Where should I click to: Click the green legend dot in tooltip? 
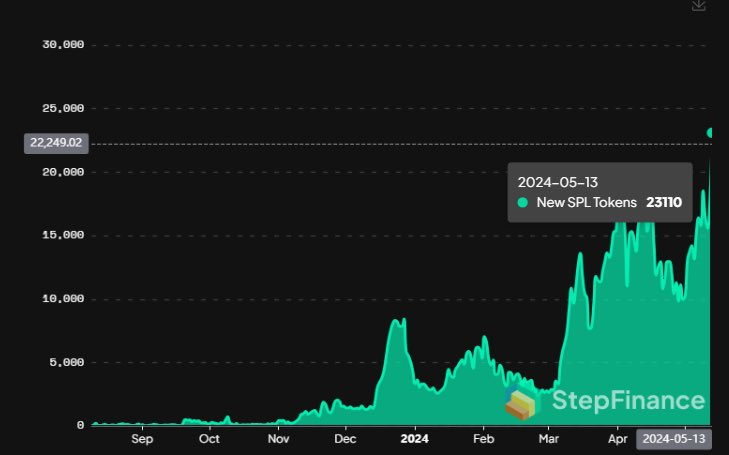pos(523,202)
